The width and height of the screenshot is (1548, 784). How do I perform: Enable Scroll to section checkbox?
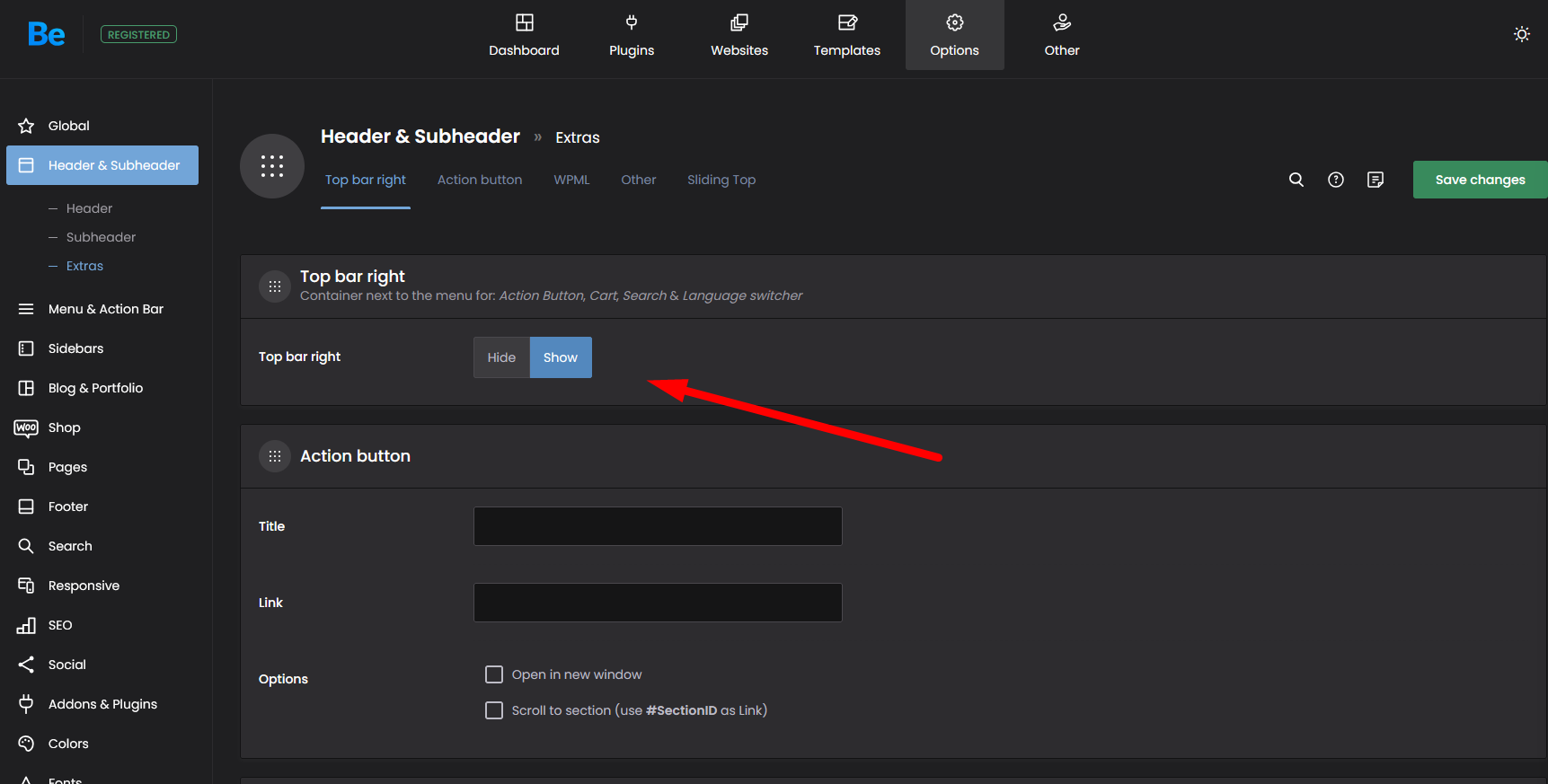pyautogui.click(x=494, y=710)
